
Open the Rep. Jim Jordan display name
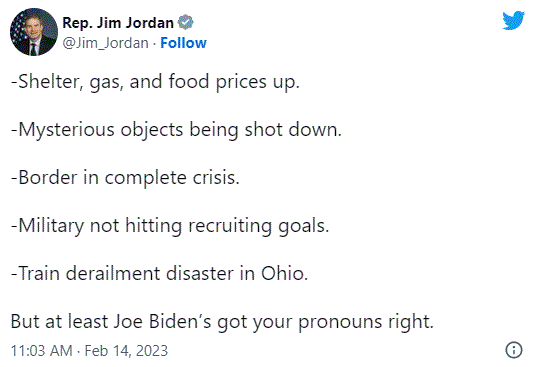(118, 23)
